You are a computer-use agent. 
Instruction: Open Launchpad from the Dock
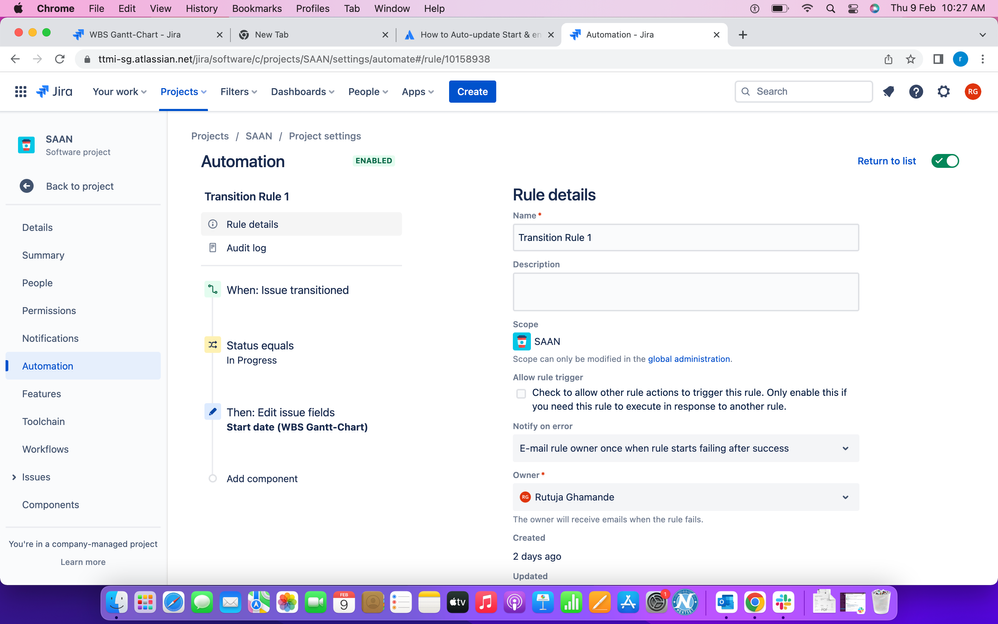click(145, 602)
